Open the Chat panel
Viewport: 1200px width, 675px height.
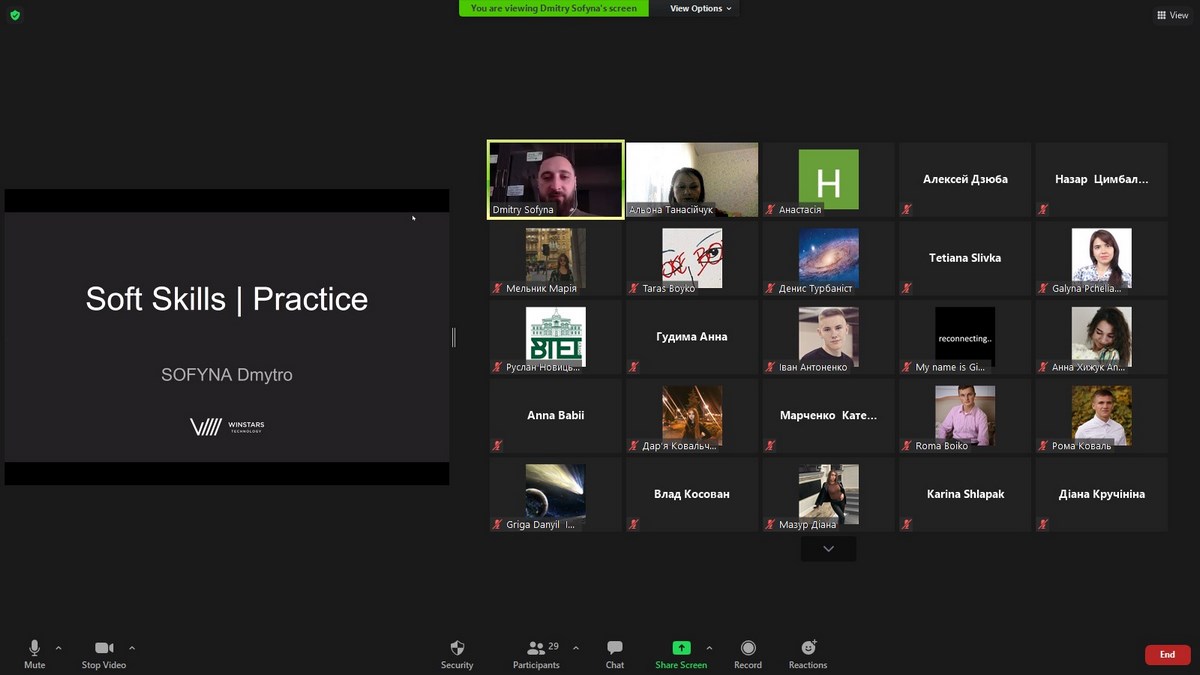615,648
